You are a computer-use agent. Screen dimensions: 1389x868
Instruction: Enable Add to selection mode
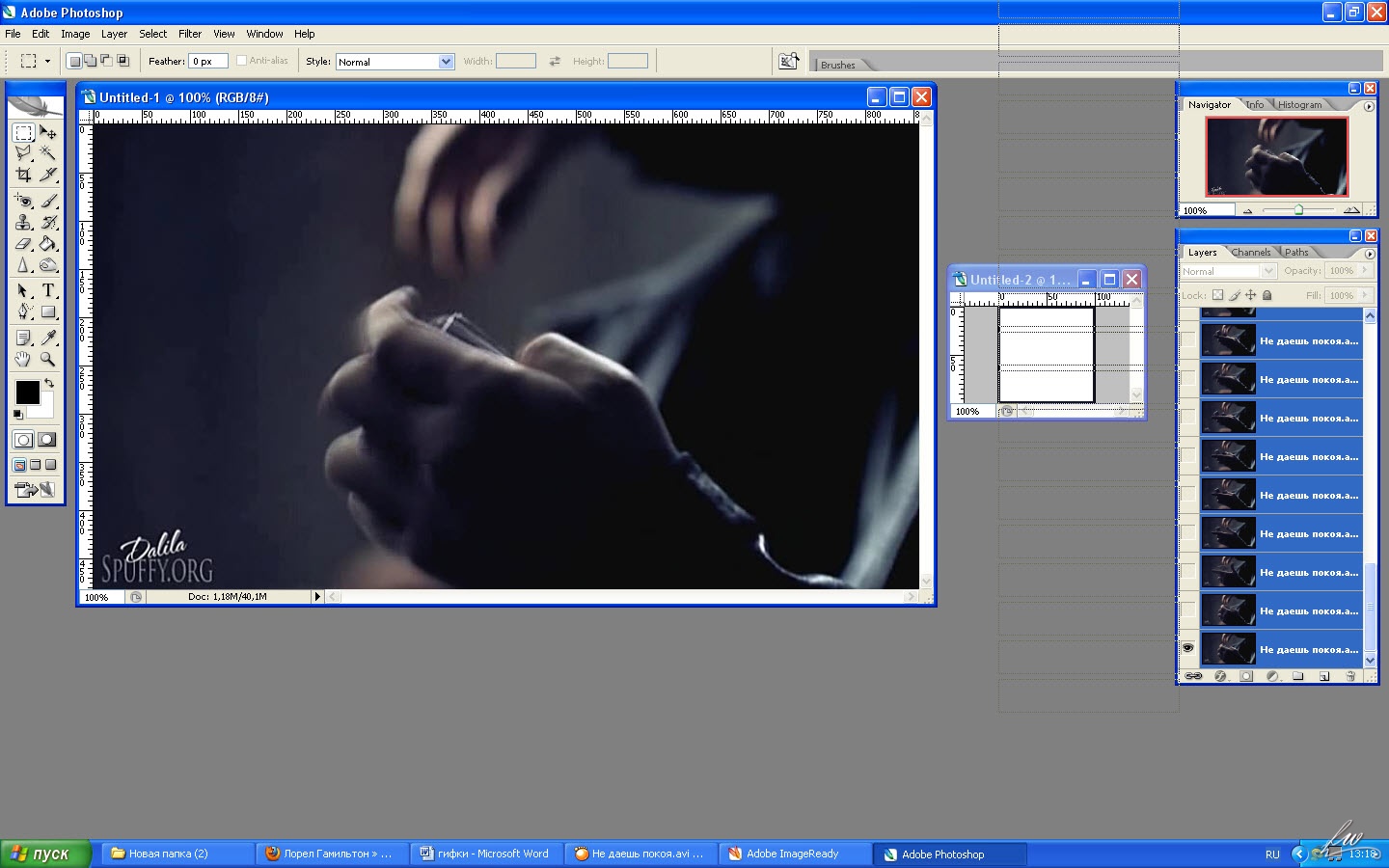coord(91,61)
